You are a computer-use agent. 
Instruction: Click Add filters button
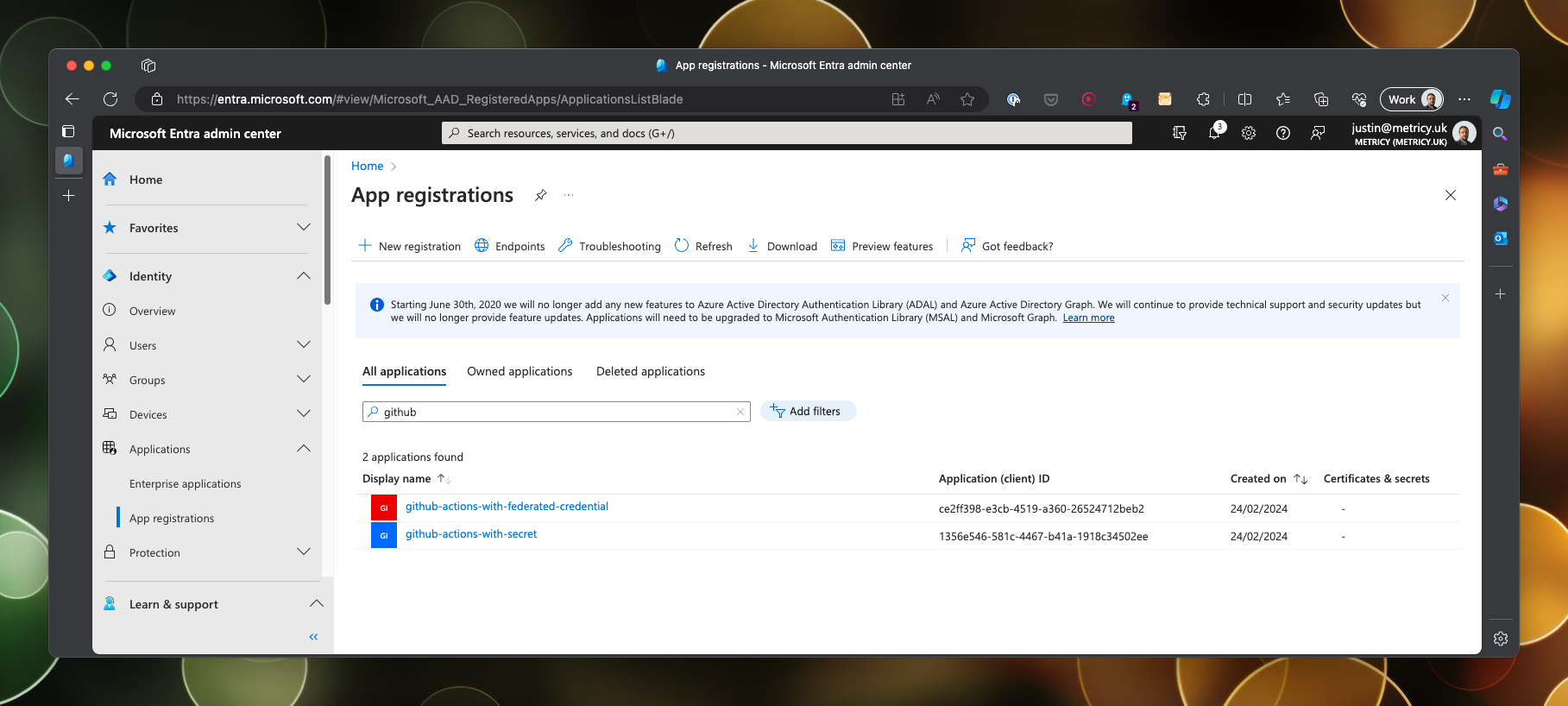click(808, 411)
